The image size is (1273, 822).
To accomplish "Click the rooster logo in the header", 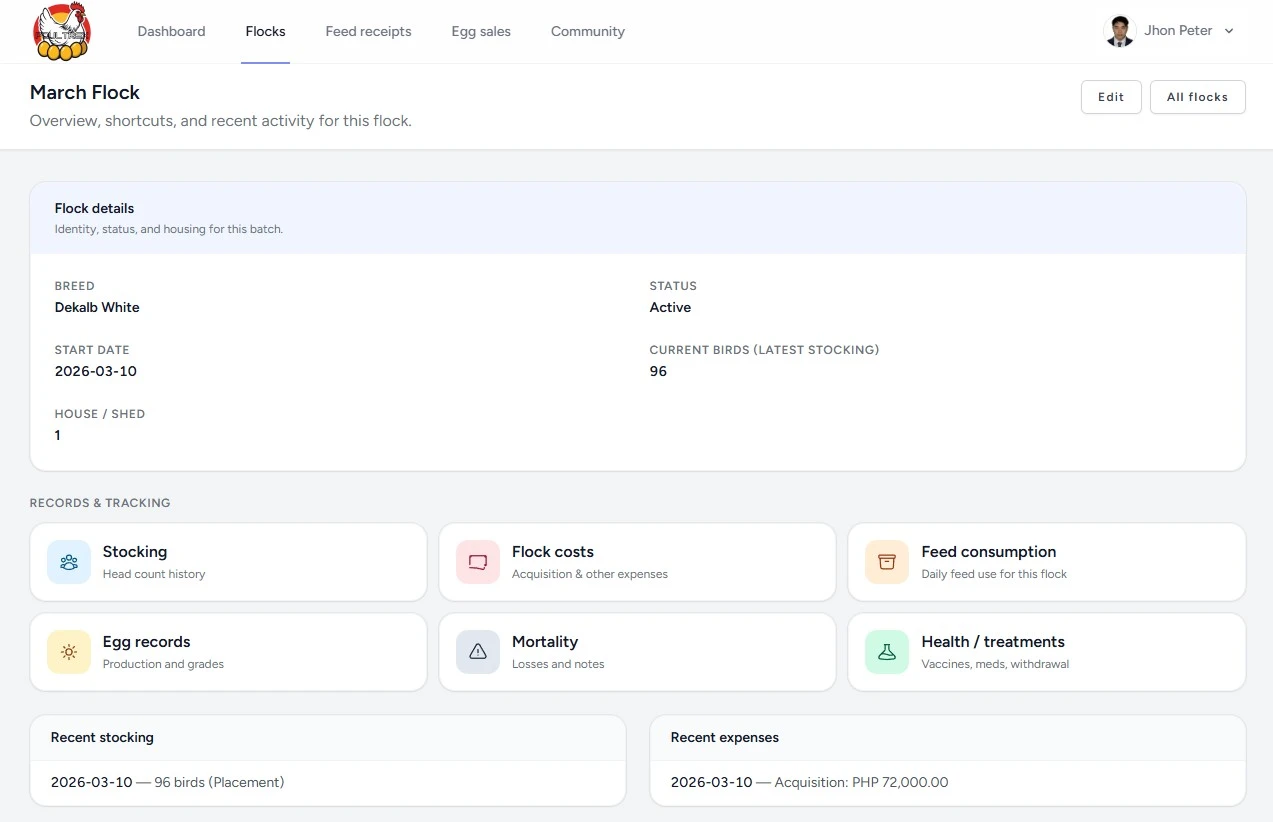I will (x=62, y=31).
